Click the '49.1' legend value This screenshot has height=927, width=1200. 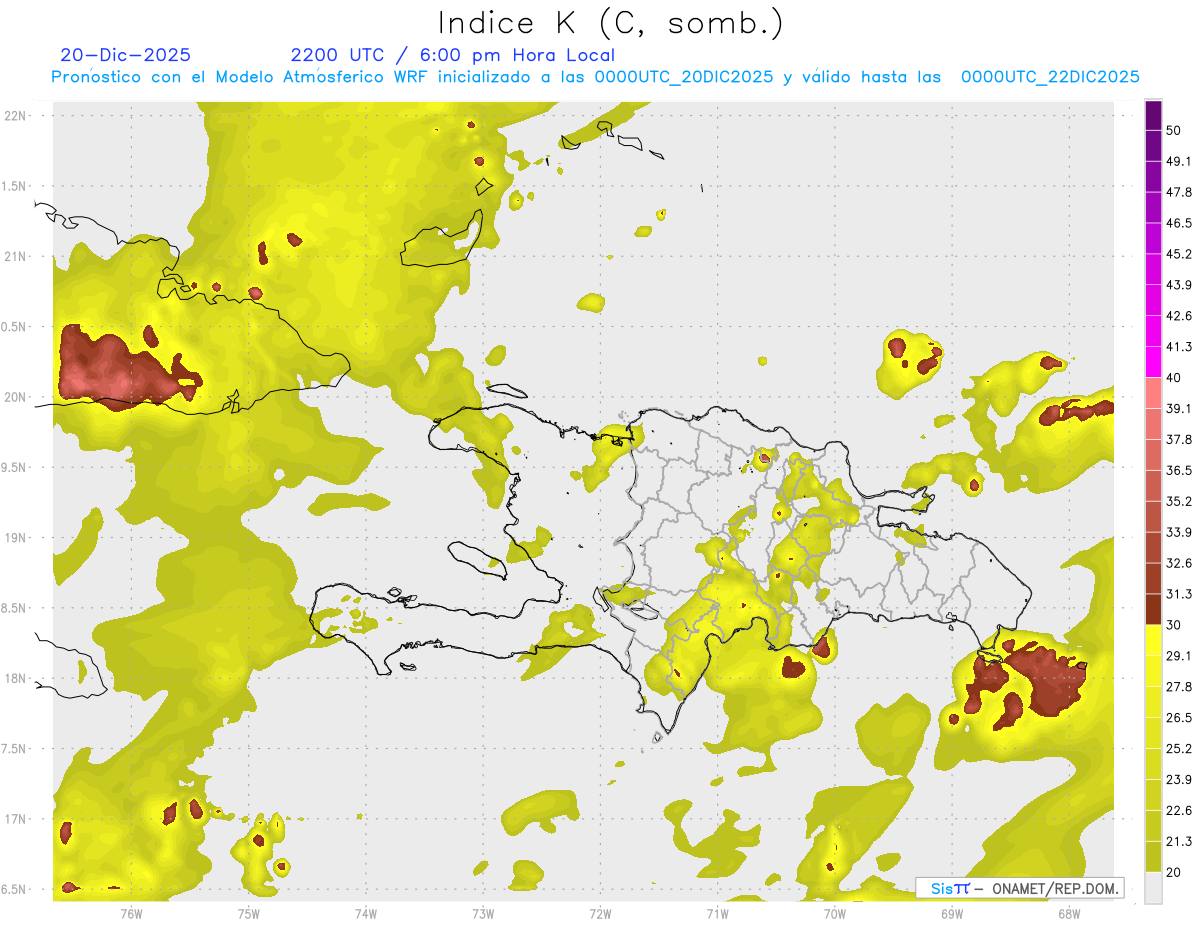pyautogui.click(x=1179, y=161)
